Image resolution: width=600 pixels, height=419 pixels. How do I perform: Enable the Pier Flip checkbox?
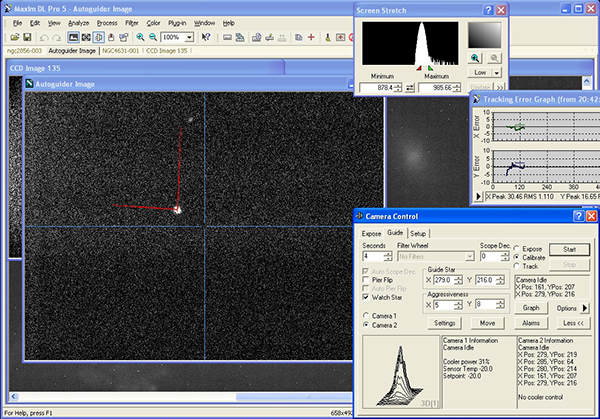[367, 281]
